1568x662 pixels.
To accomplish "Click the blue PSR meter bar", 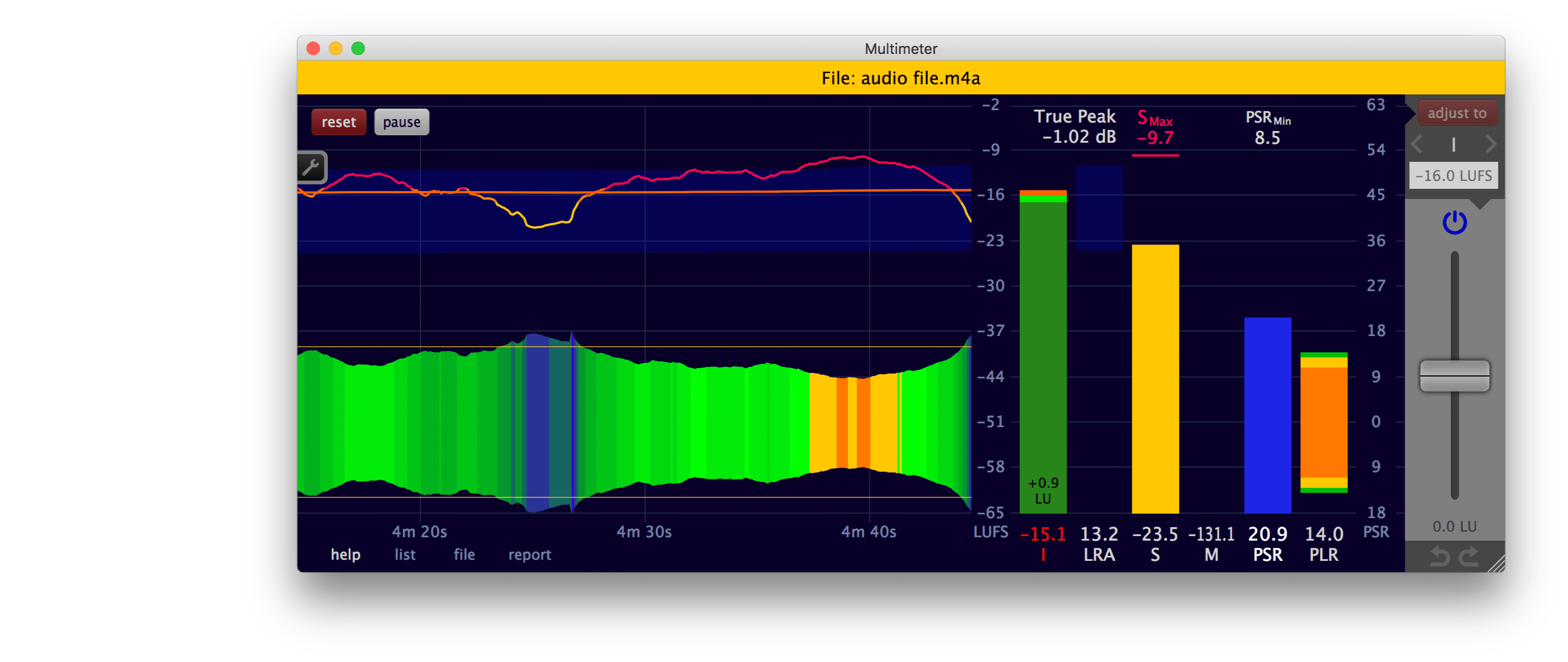I will 1268,415.
